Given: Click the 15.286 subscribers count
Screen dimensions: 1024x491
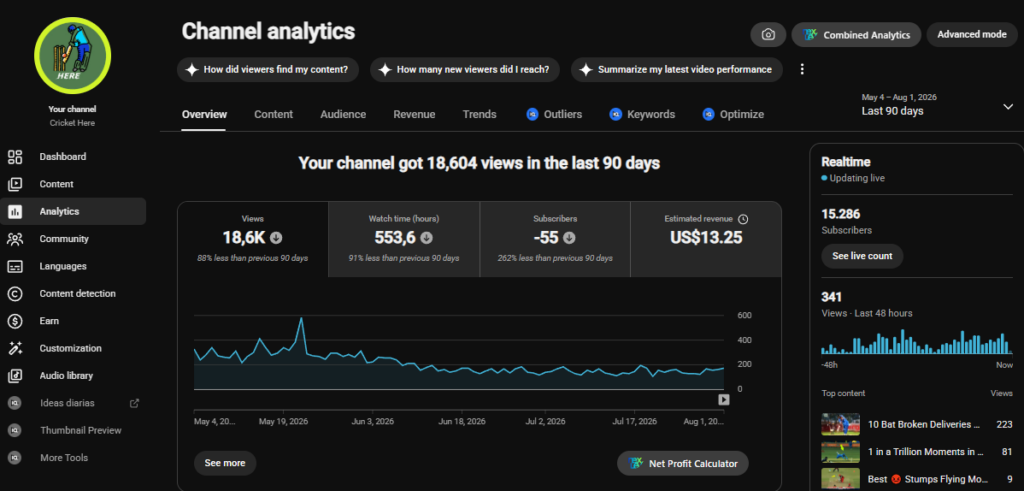Looking at the screenshot, I should 840,214.
